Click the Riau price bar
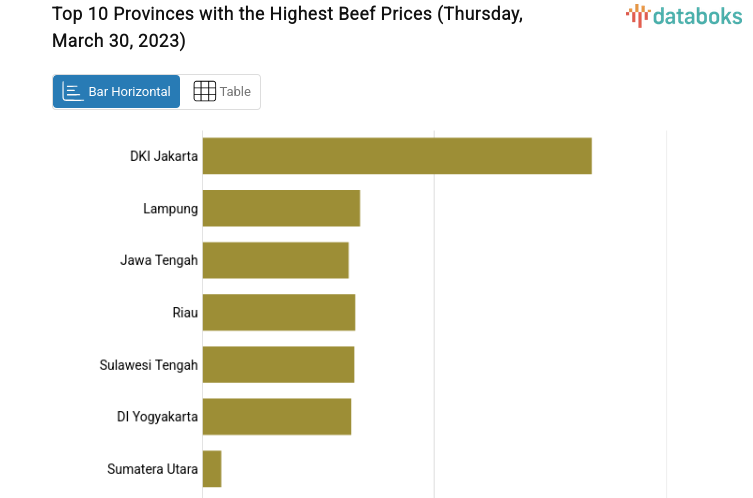This screenshot has height=498, width=753. tap(279, 312)
